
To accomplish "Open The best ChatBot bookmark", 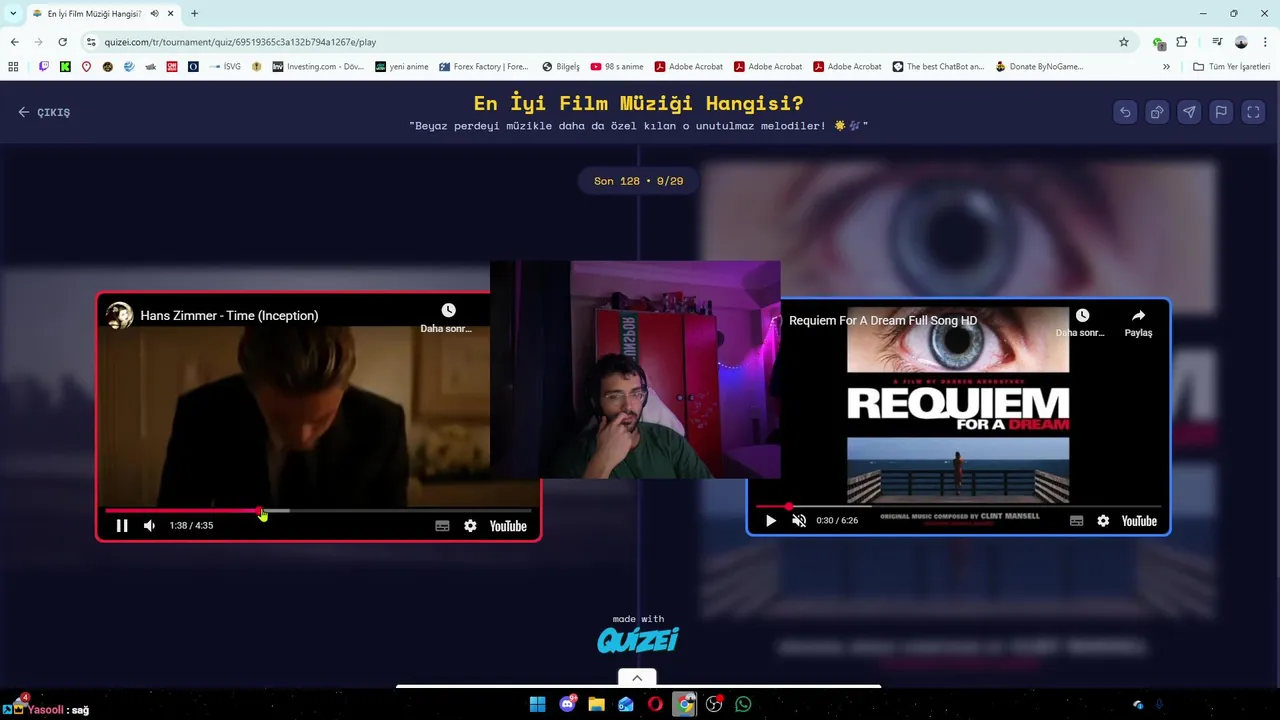I will [x=940, y=67].
